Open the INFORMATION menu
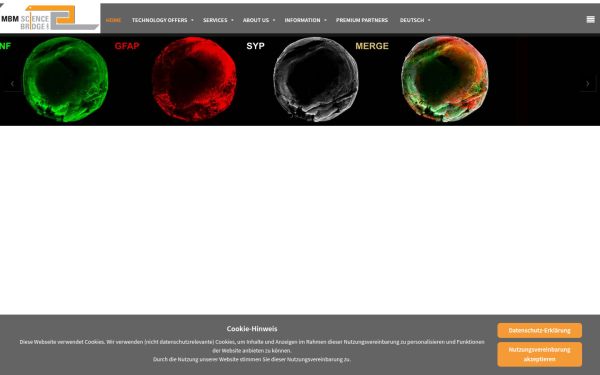600x375 pixels. click(x=302, y=20)
